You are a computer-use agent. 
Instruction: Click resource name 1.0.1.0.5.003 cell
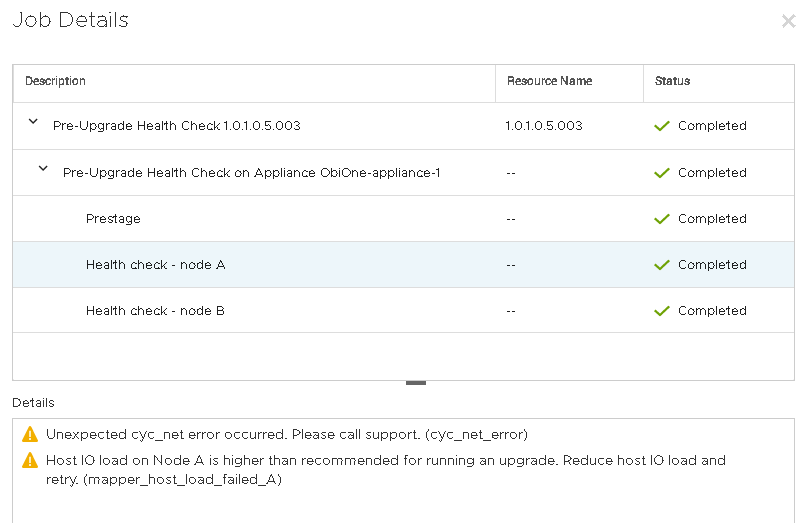pos(544,126)
